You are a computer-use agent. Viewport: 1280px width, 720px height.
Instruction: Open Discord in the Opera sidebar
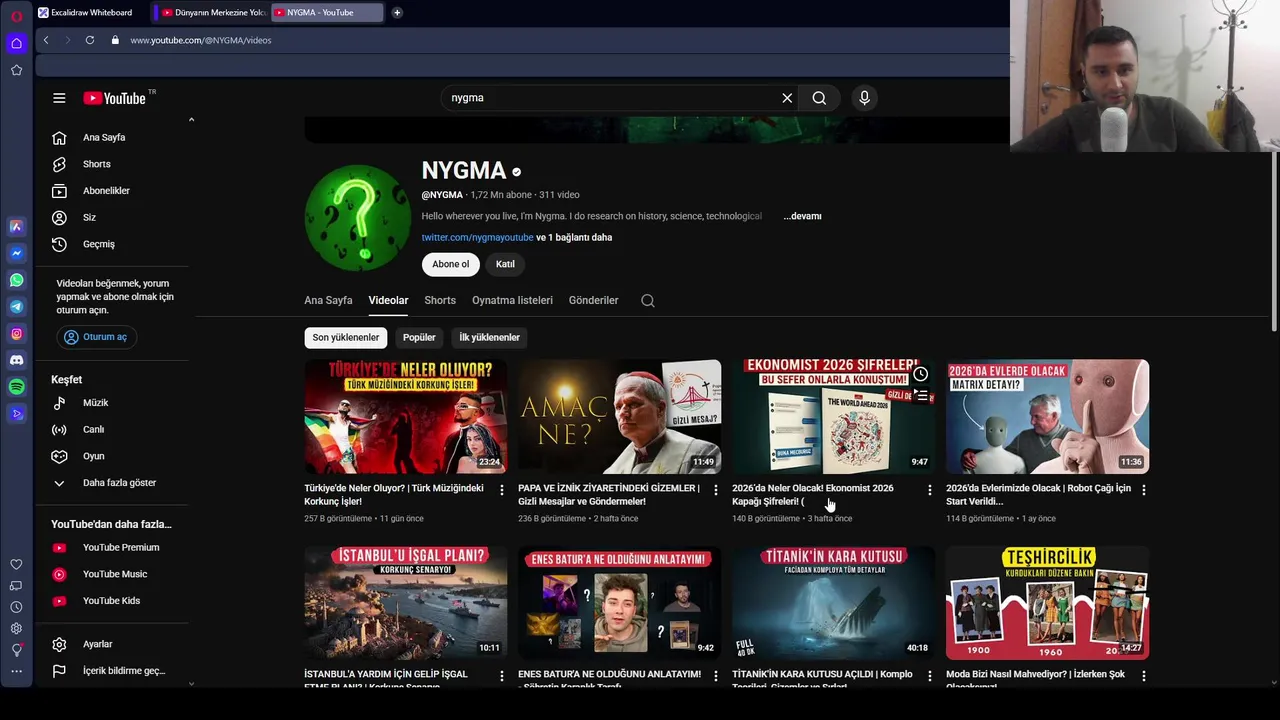16,360
